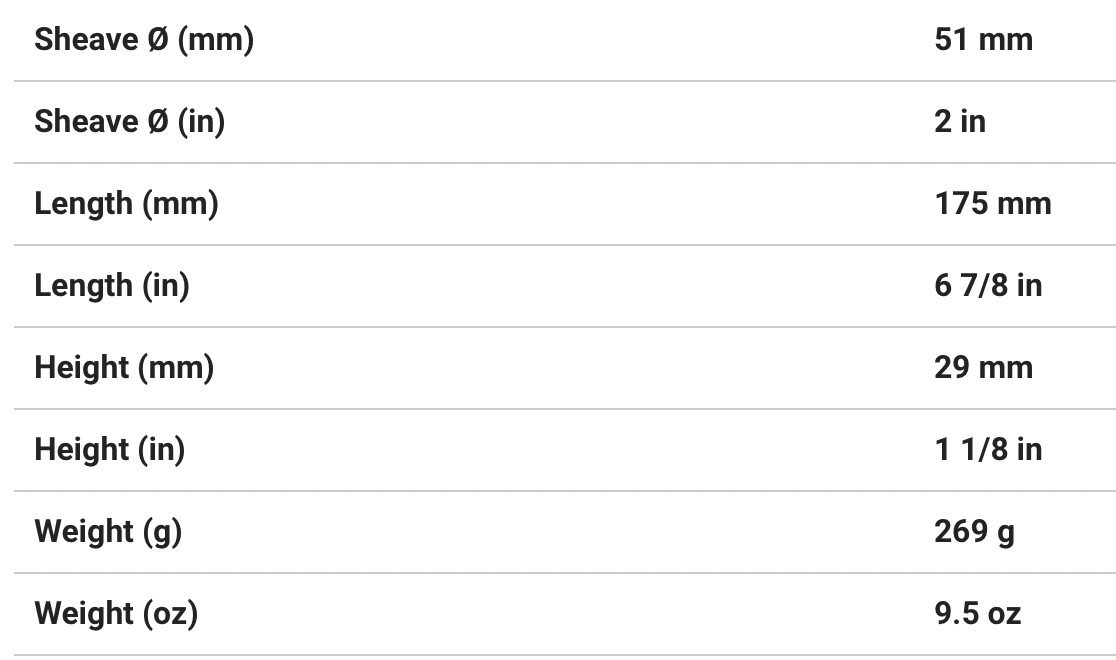
Task: Click the Height (mm) label
Action: point(124,368)
